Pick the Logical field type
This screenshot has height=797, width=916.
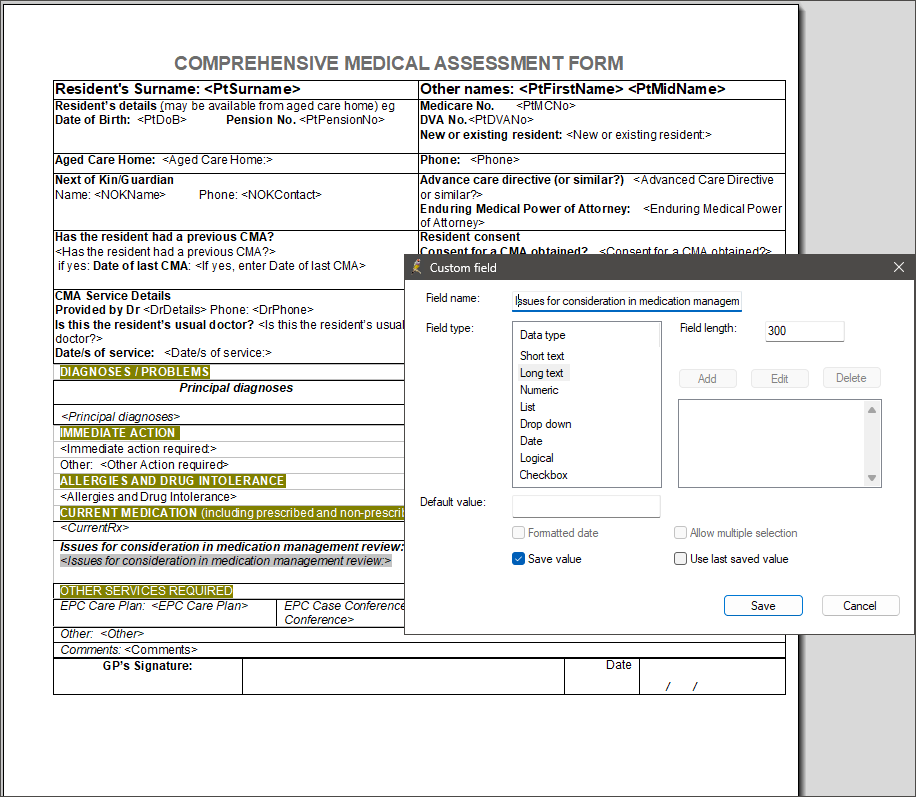536,458
